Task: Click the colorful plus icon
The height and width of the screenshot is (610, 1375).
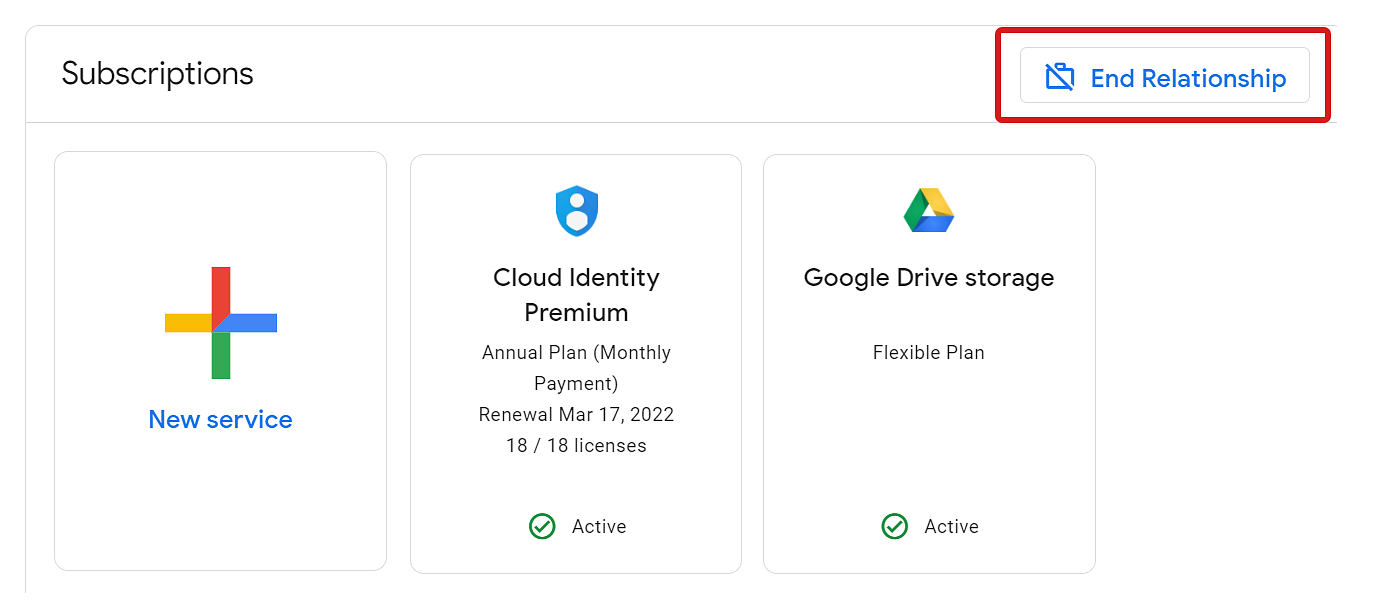Action: 221,323
